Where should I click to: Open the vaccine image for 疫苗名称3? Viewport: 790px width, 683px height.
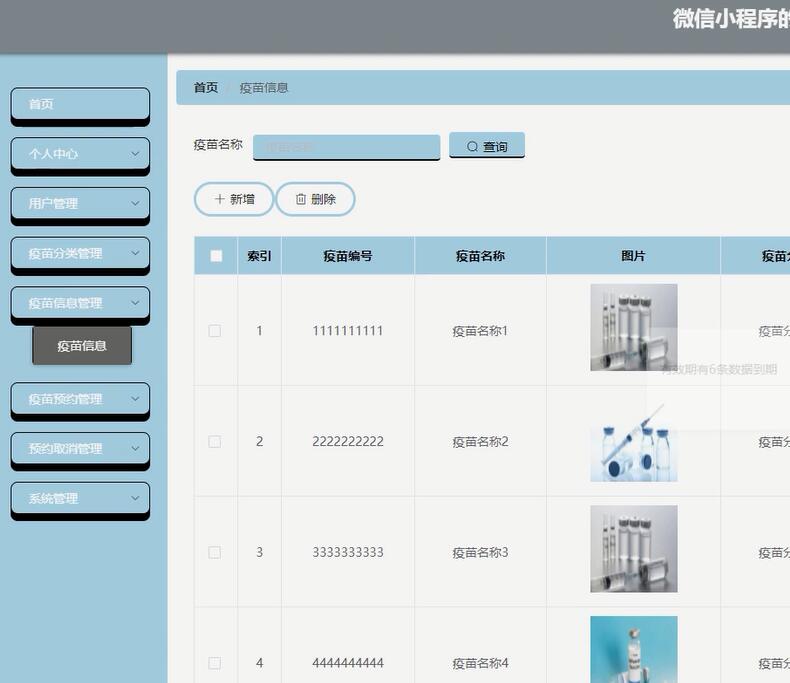coord(634,549)
